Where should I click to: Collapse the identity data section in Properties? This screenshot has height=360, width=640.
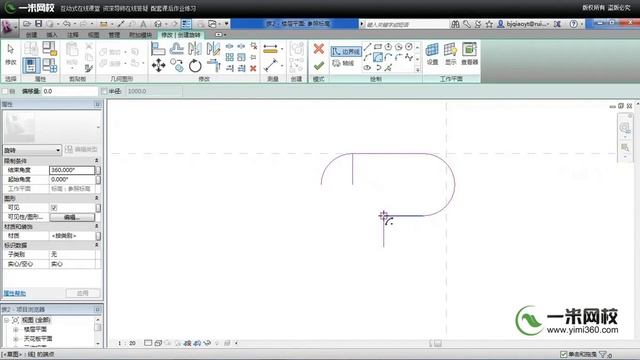(97, 245)
